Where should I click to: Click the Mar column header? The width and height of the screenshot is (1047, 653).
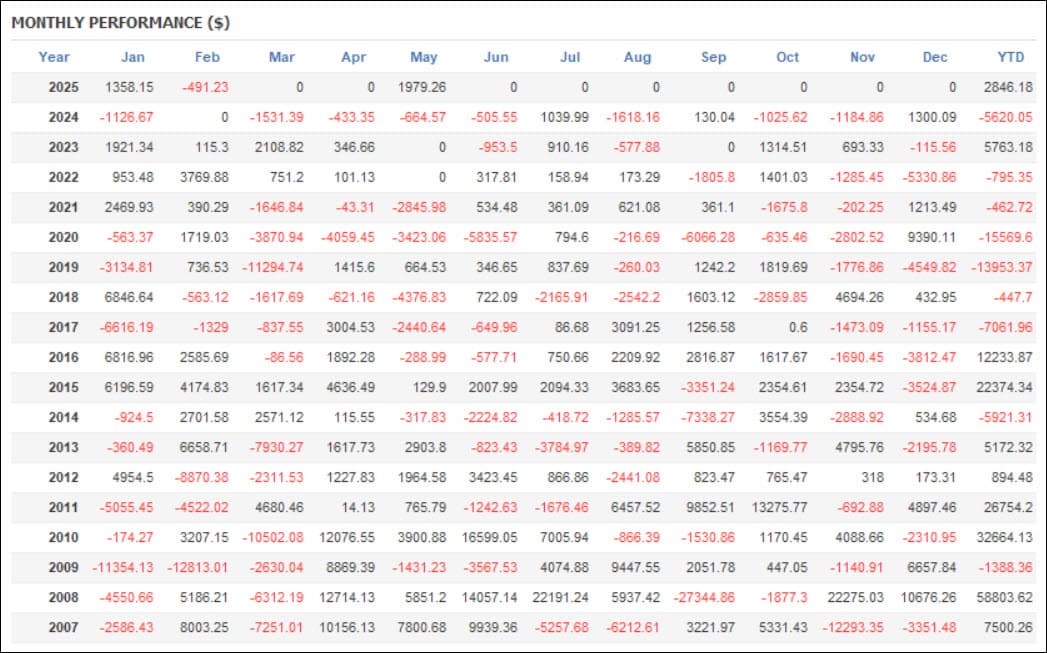click(281, 57)
